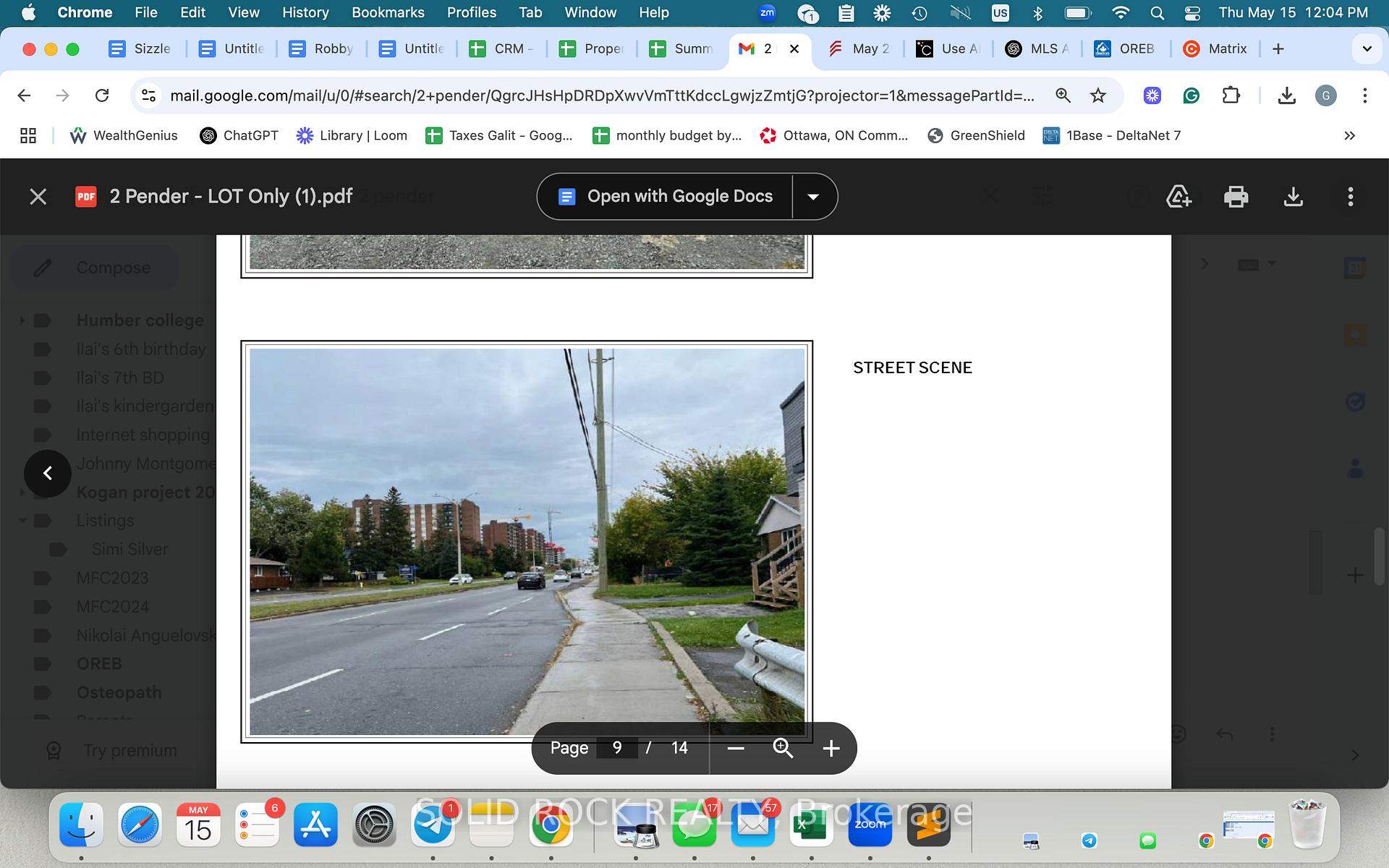Screen dimensions: 1389x868
Task: Open a new browser tab
Action: (1278, 48)
